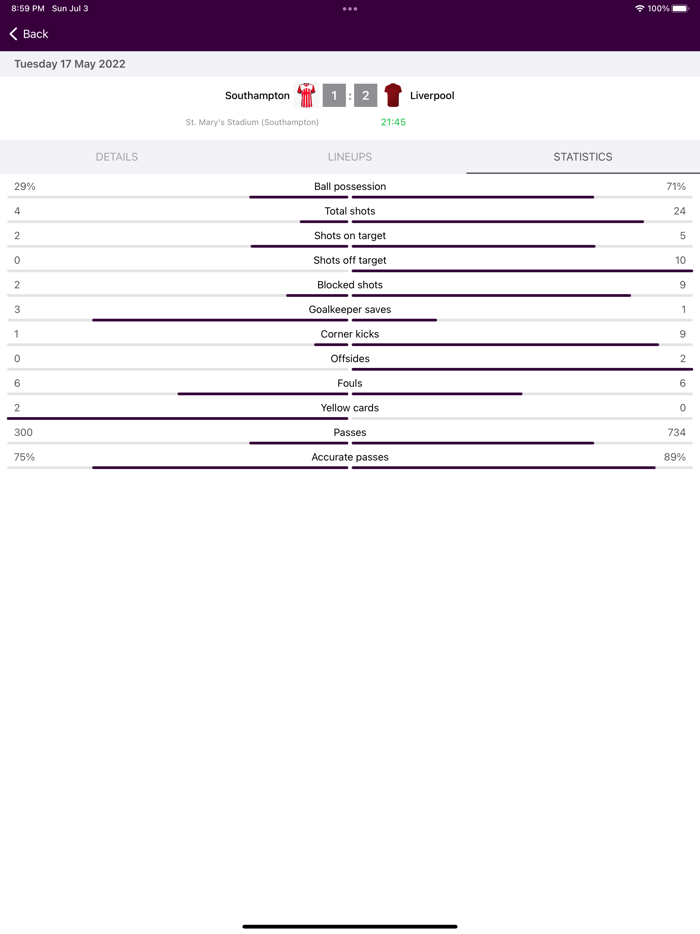Tap the ellipsis indicator at top center

350,8
